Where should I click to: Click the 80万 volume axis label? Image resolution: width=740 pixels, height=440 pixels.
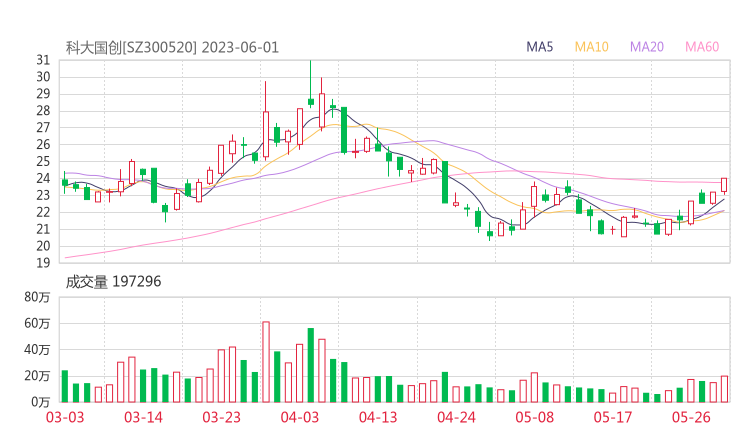37,297
